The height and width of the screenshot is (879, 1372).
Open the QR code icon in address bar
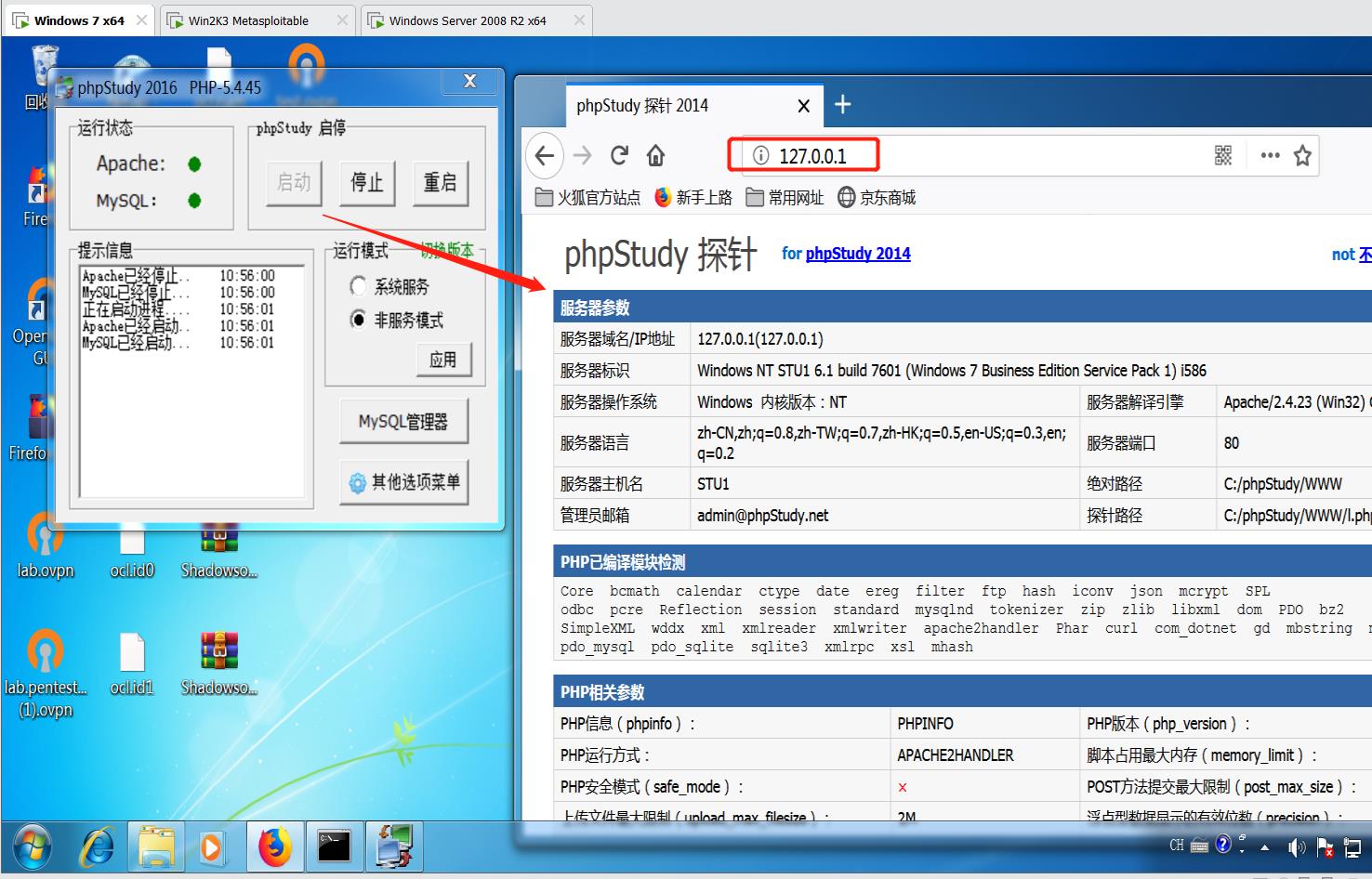click(1223, 155)
